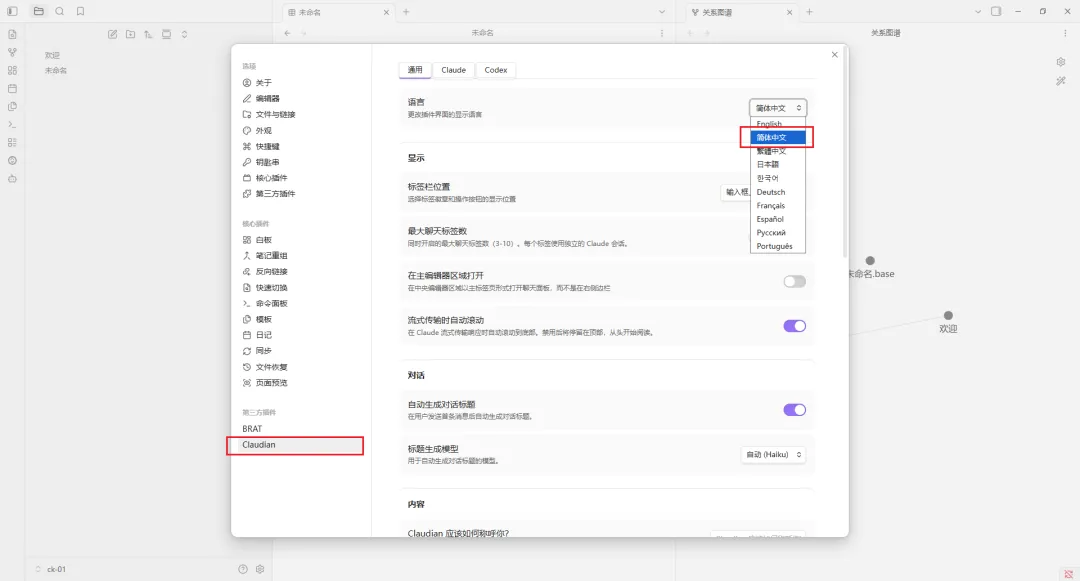Create a new canvas from the ribbon

click(12, 70)
